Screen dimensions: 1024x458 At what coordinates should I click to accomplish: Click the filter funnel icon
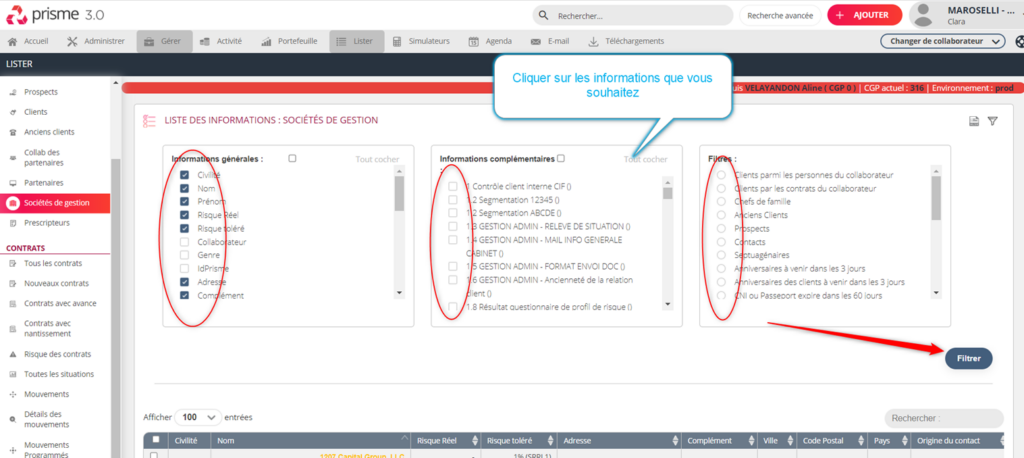[x=992, y=121]
